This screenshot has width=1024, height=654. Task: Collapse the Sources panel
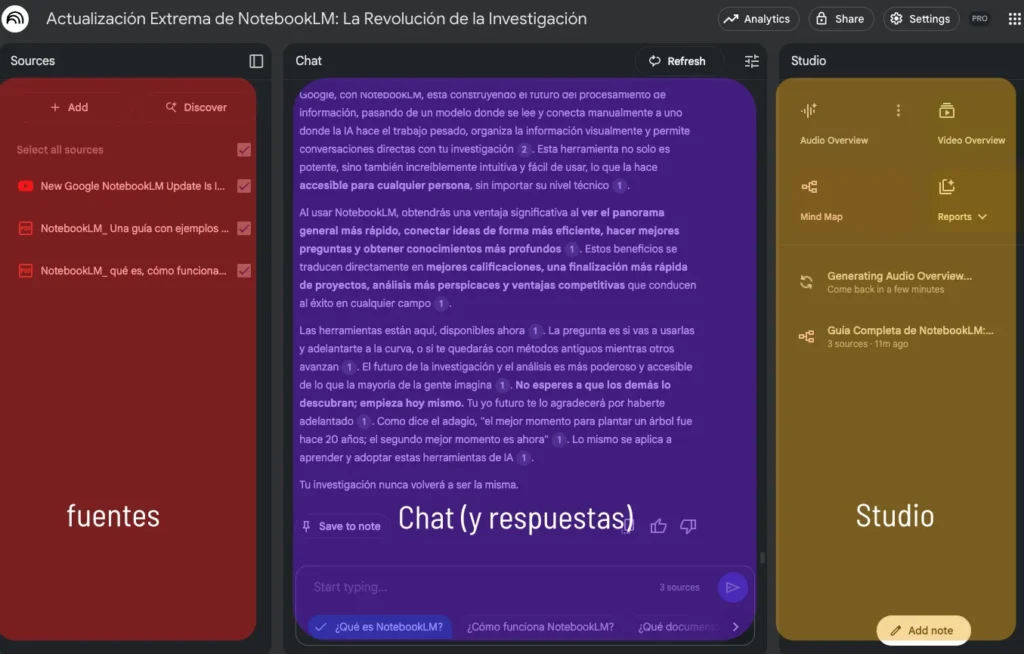click(x=256, y=61)
